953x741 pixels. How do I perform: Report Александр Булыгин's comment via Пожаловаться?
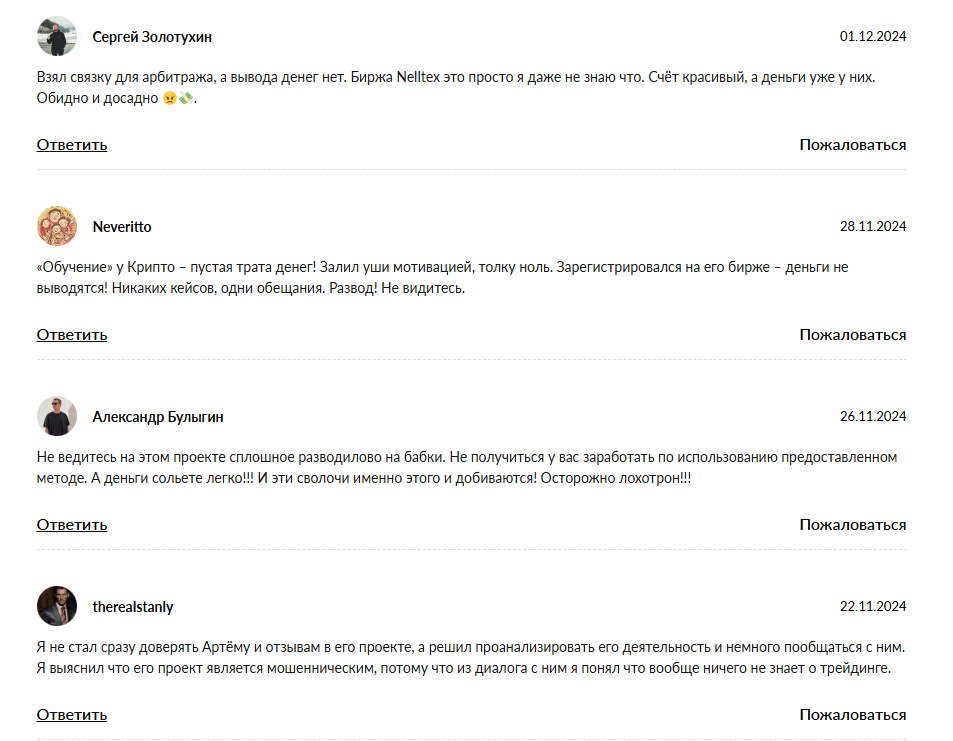(853, 525)
